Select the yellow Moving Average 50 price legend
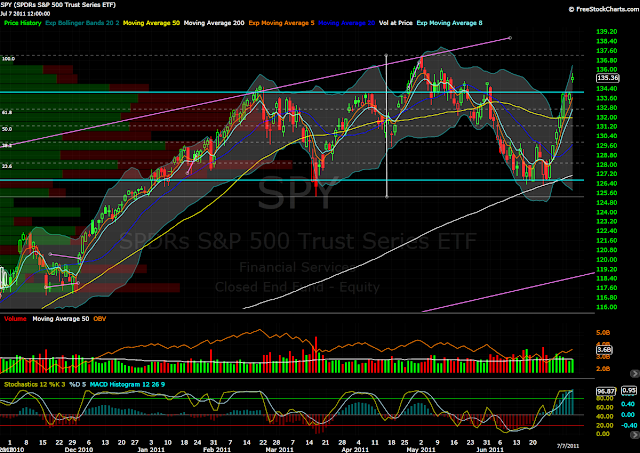640x453 pixels. [151, 23]
